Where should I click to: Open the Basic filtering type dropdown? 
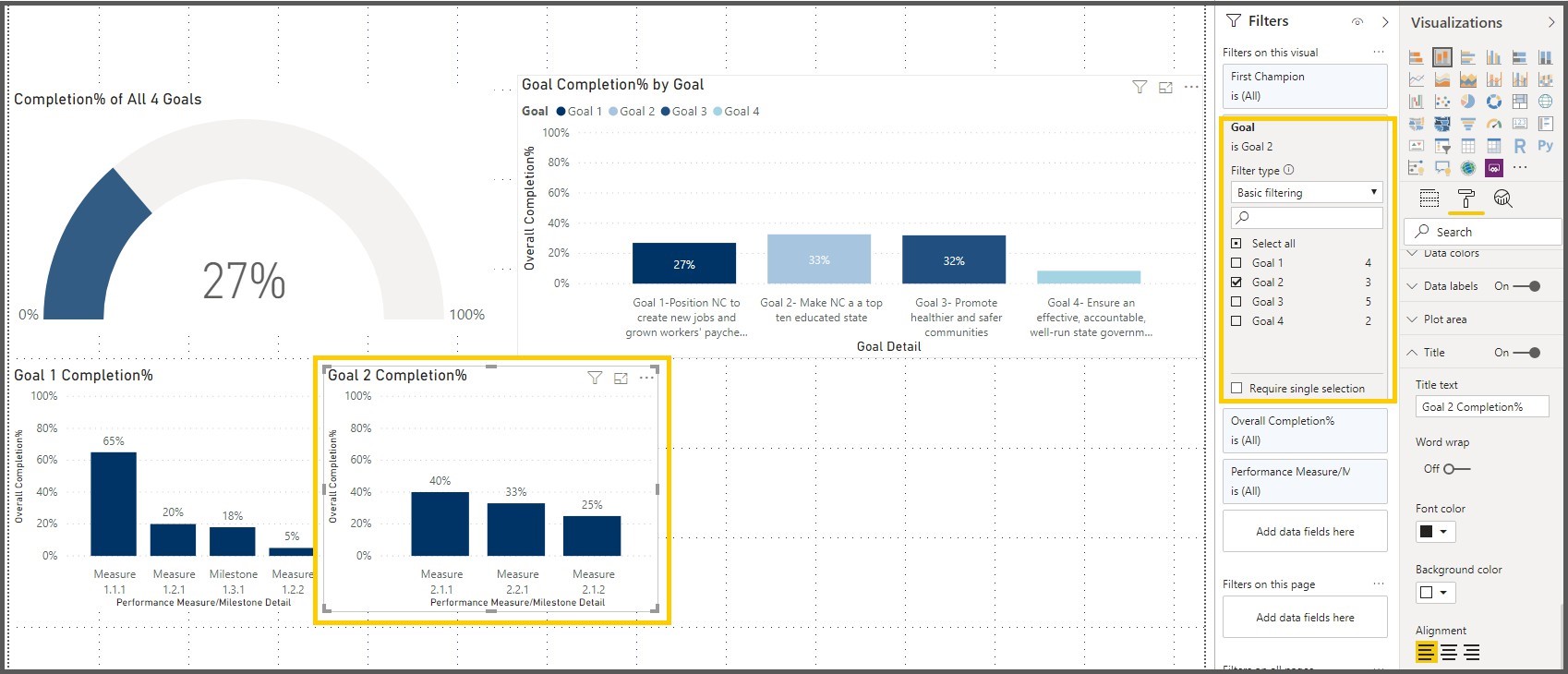coord(1307,192)
